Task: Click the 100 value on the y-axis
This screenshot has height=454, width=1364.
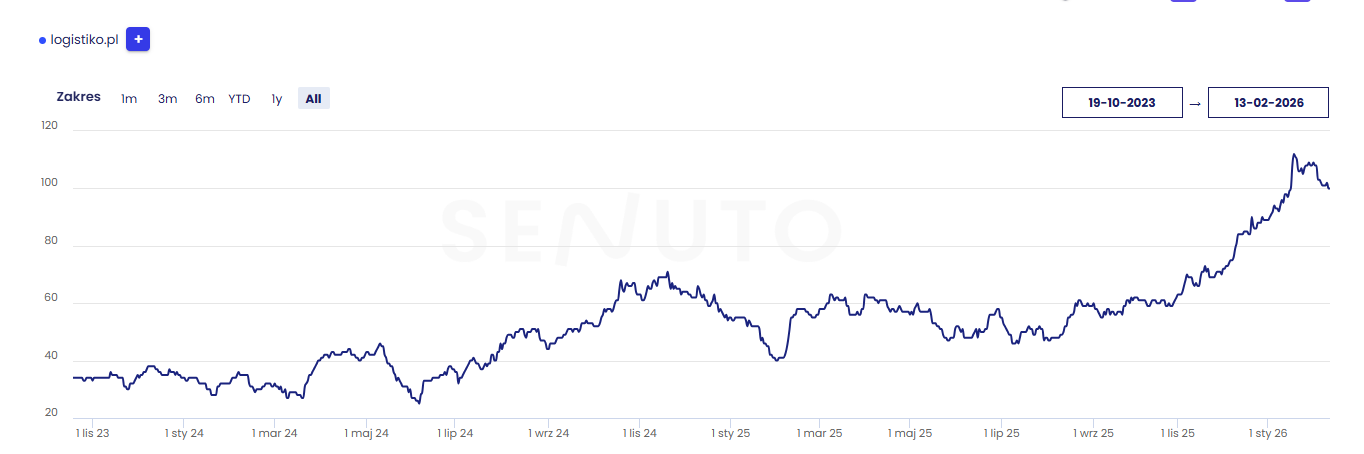Action: [x=49, y=184]
